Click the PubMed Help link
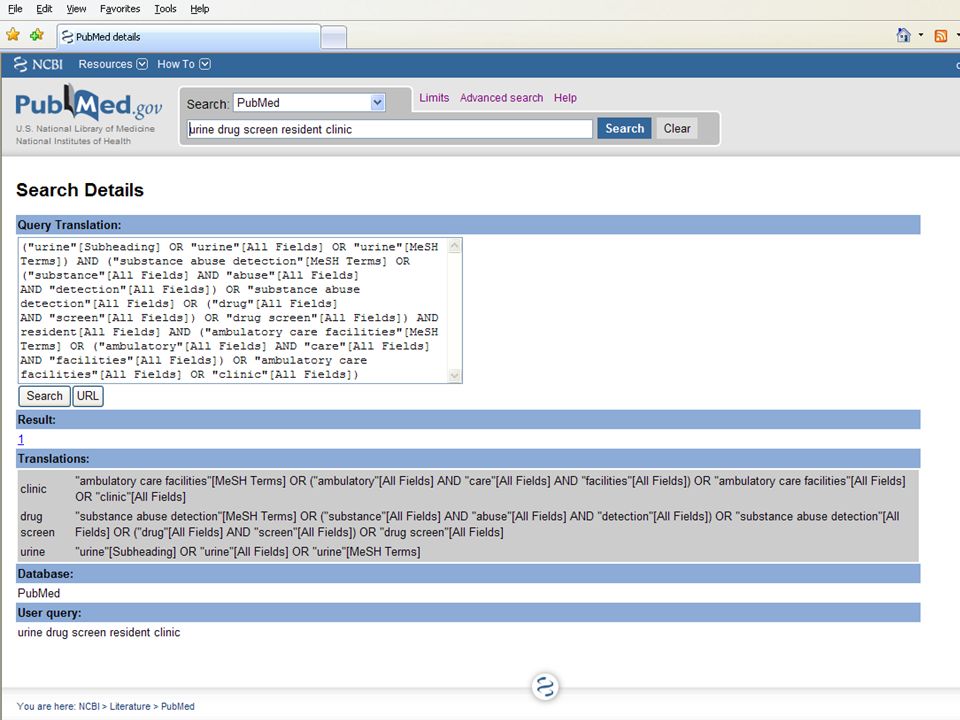 [565, 98]
